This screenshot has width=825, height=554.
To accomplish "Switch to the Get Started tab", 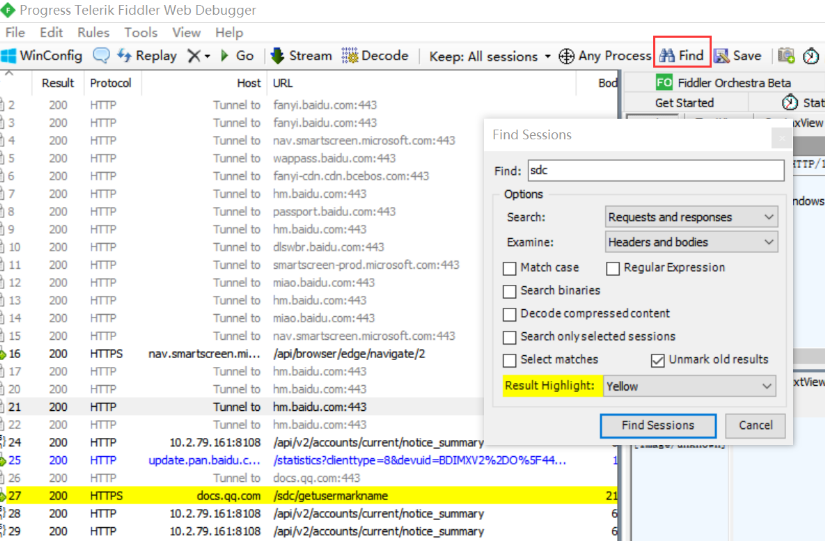I will tap(685, 103).
